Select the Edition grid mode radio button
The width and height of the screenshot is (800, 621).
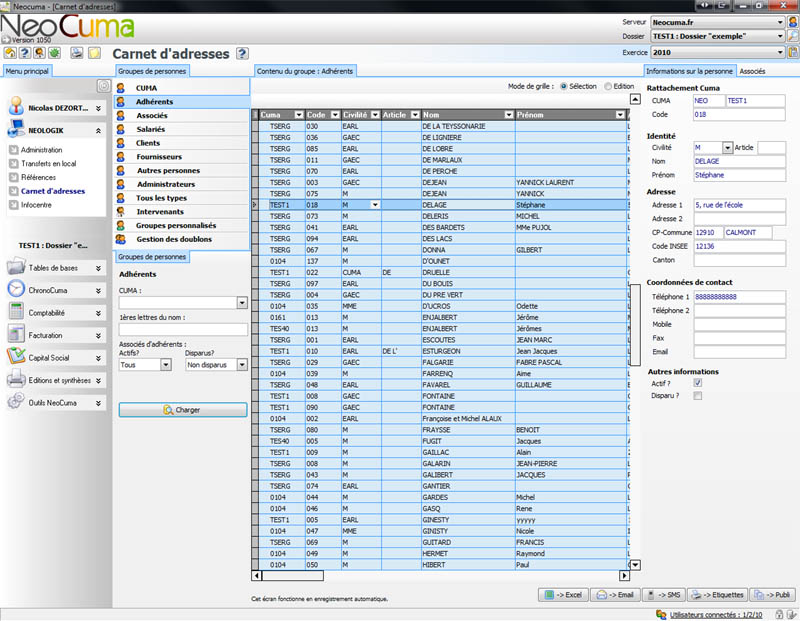coord(608,86)
